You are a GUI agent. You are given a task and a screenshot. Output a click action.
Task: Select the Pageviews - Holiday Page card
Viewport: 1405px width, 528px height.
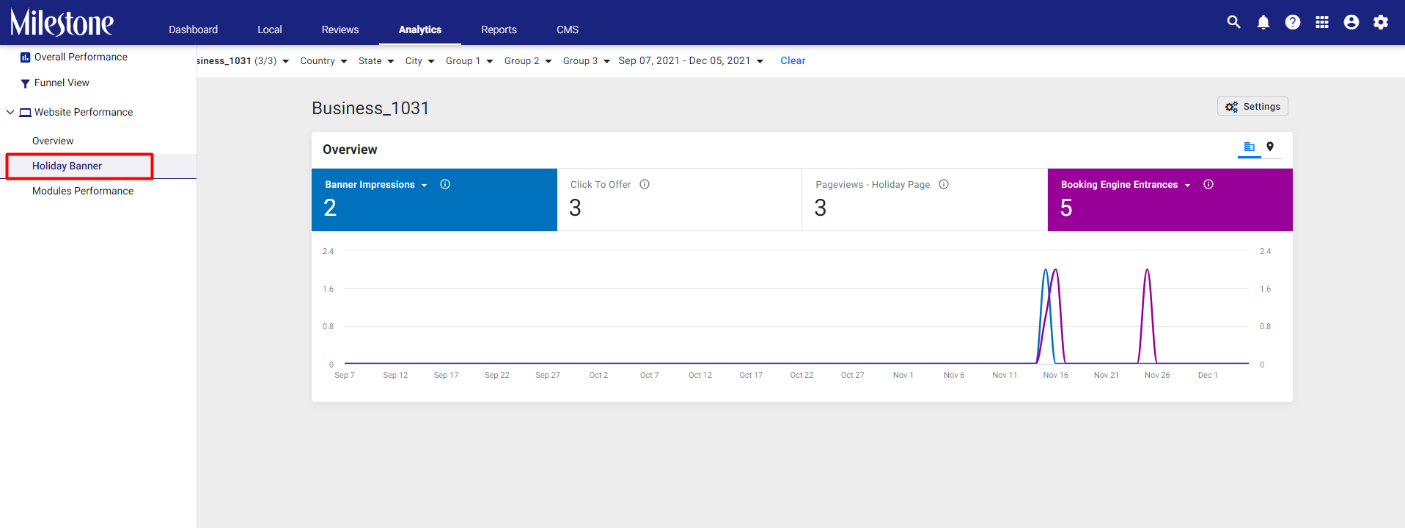click(x=925, y=200)
